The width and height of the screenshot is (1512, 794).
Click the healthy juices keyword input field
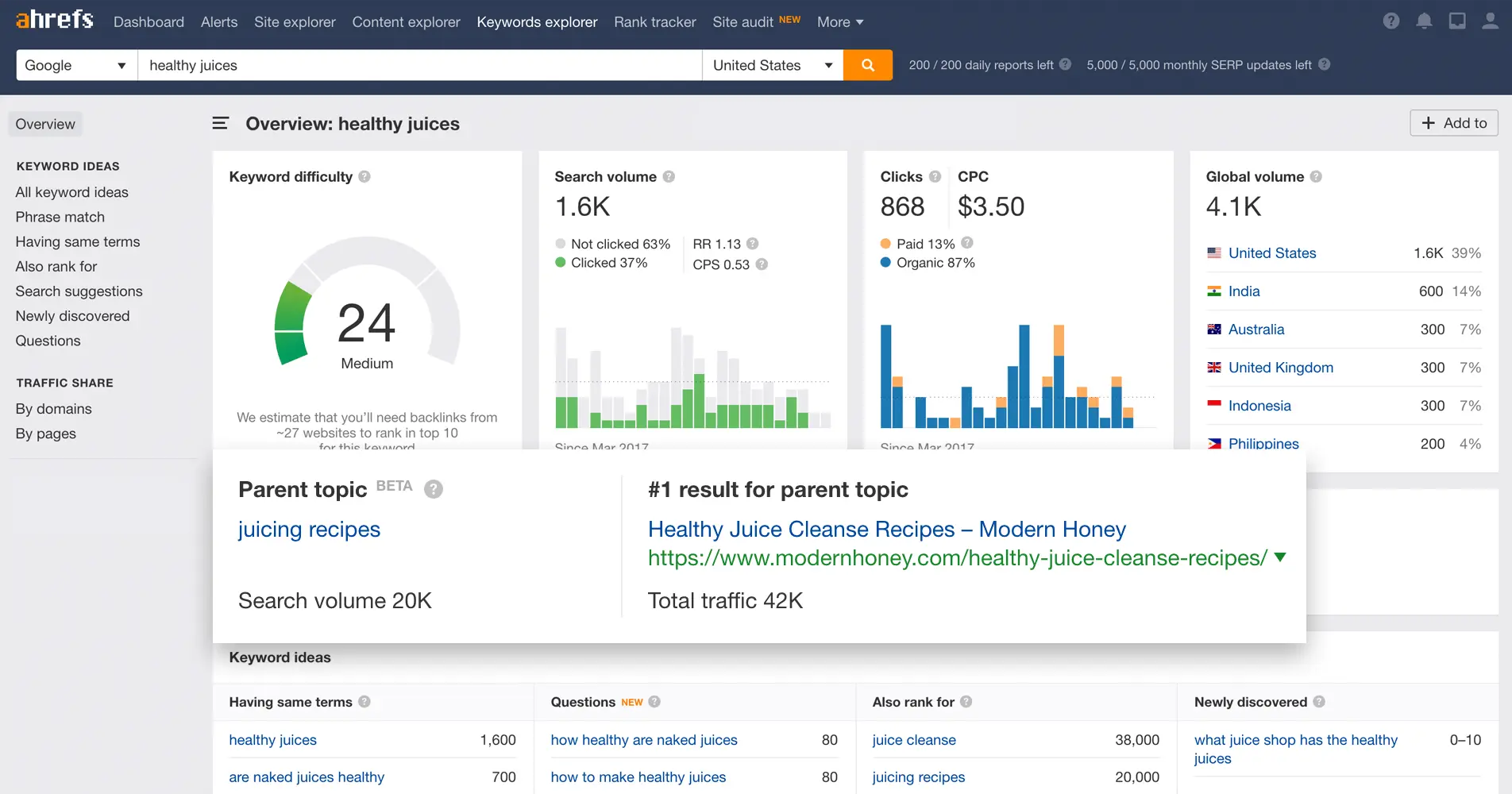pyautogui.click(x=419, y=65)
